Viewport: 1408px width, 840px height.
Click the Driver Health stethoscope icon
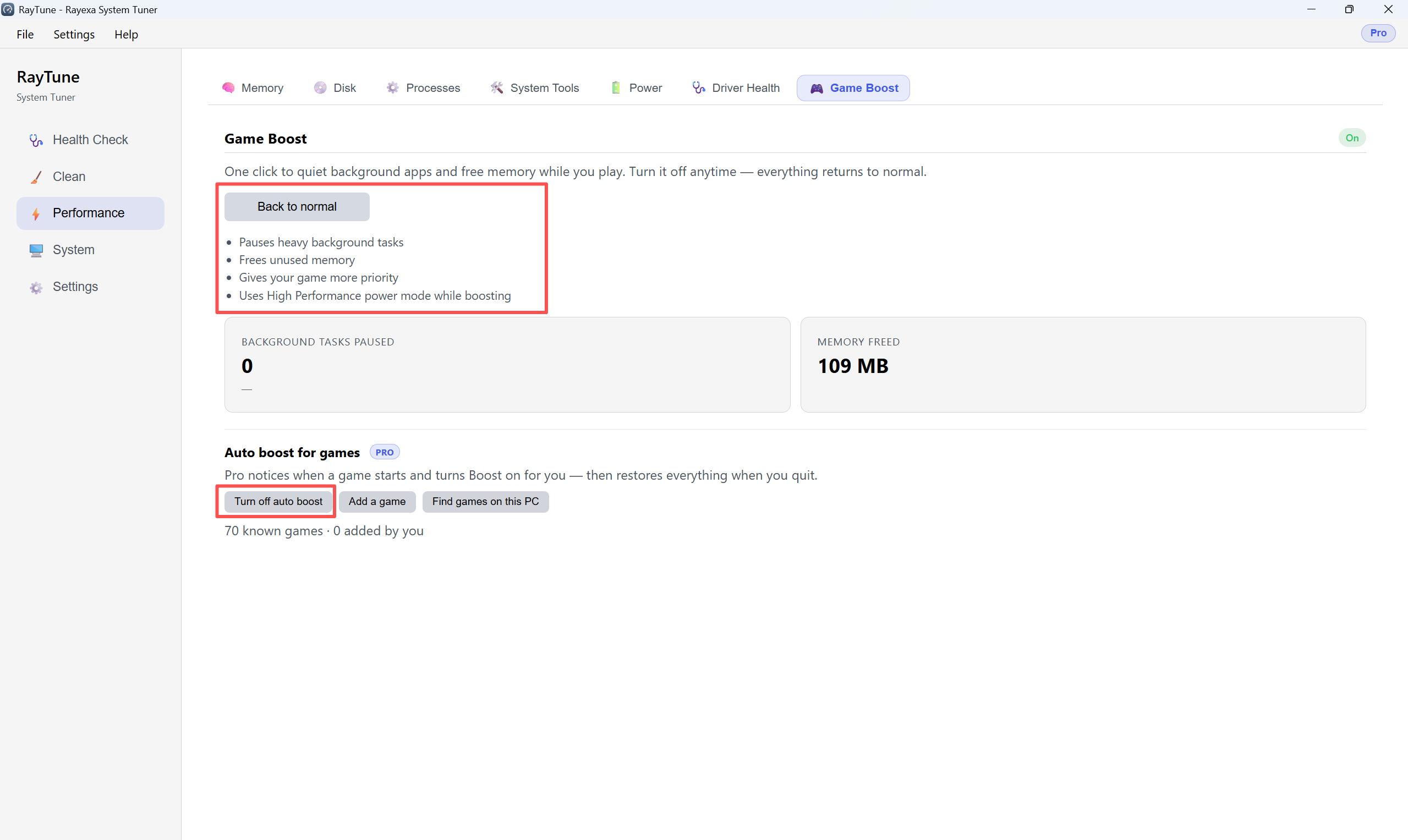699,87
